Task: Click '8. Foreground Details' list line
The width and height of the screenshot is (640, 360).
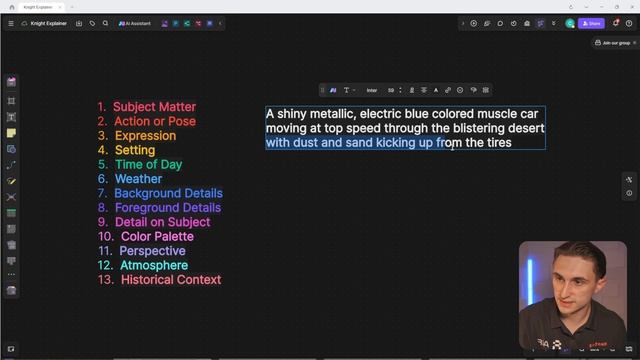Action: coord(159,208)
